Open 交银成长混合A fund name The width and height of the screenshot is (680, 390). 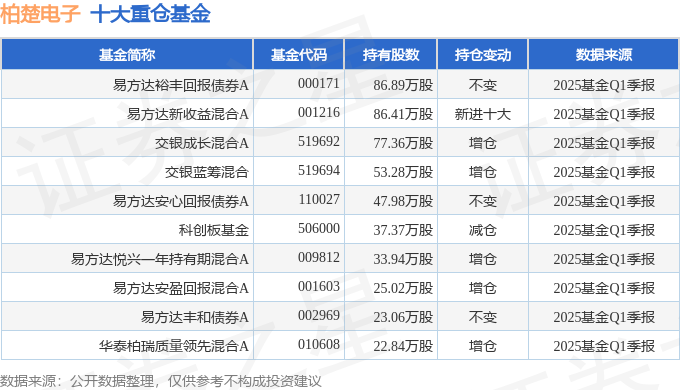(x=202, y=143)
